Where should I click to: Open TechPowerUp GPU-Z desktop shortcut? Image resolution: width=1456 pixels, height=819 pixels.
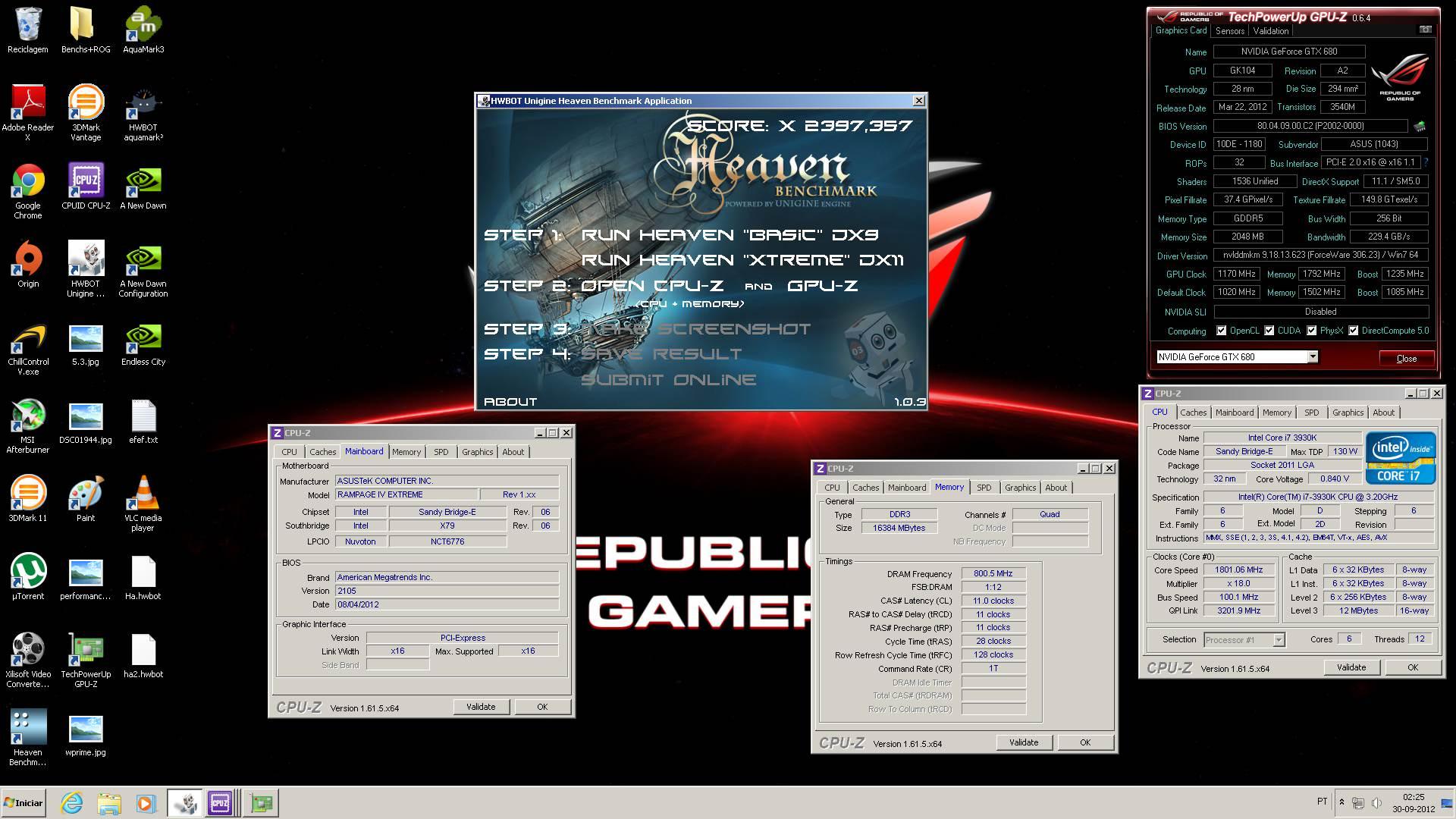point(86,660)
